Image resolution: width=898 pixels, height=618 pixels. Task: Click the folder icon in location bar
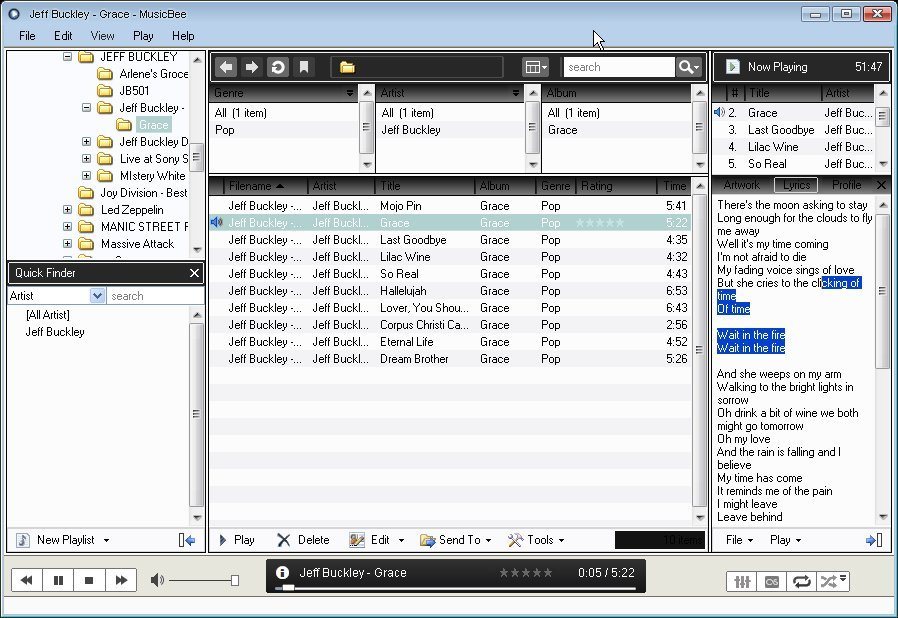pyautogui.click(x=347, y=68)
